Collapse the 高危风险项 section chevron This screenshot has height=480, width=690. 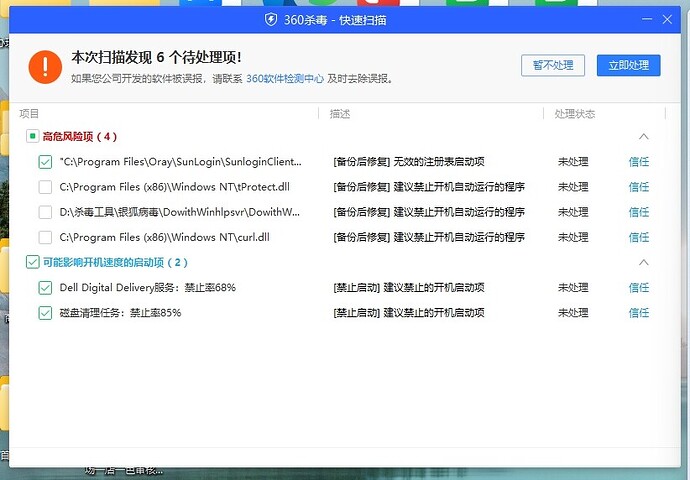pos(643,136)
